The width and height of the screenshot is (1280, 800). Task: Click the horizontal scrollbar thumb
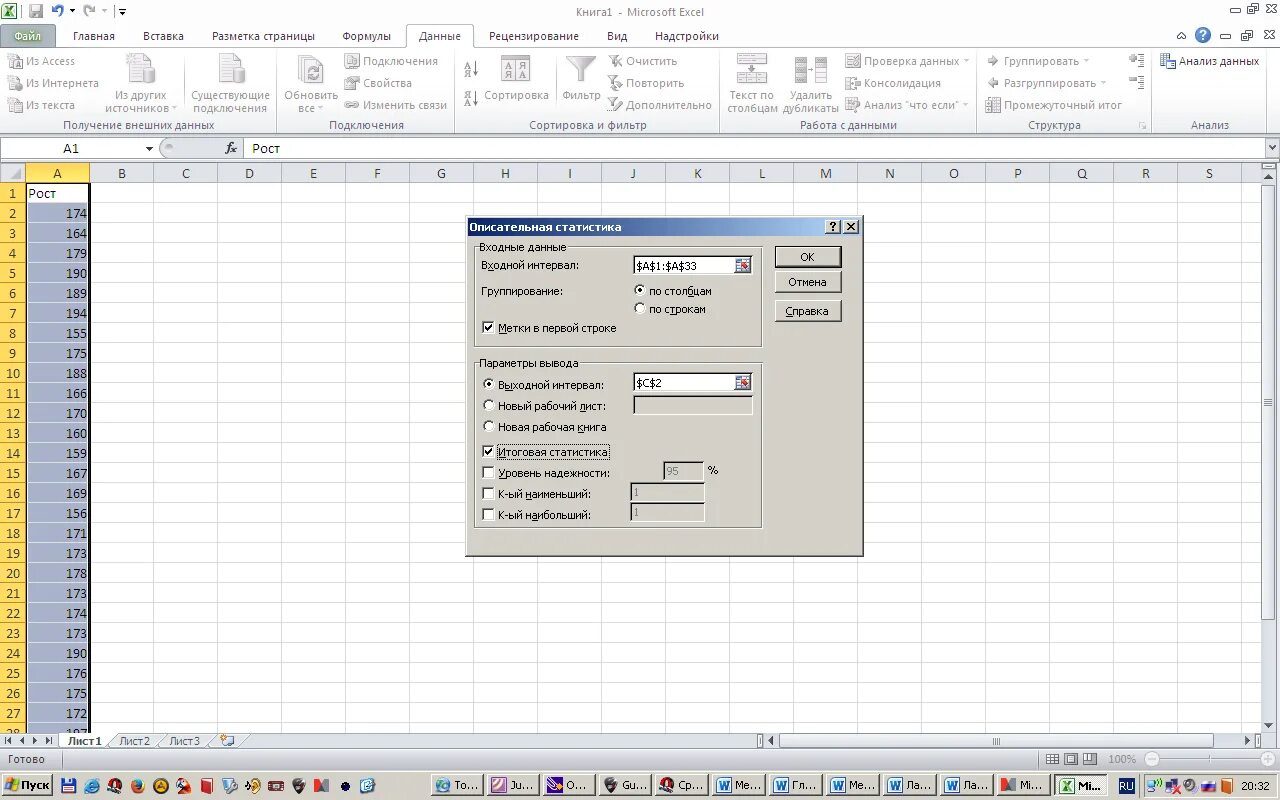(996, 741)
